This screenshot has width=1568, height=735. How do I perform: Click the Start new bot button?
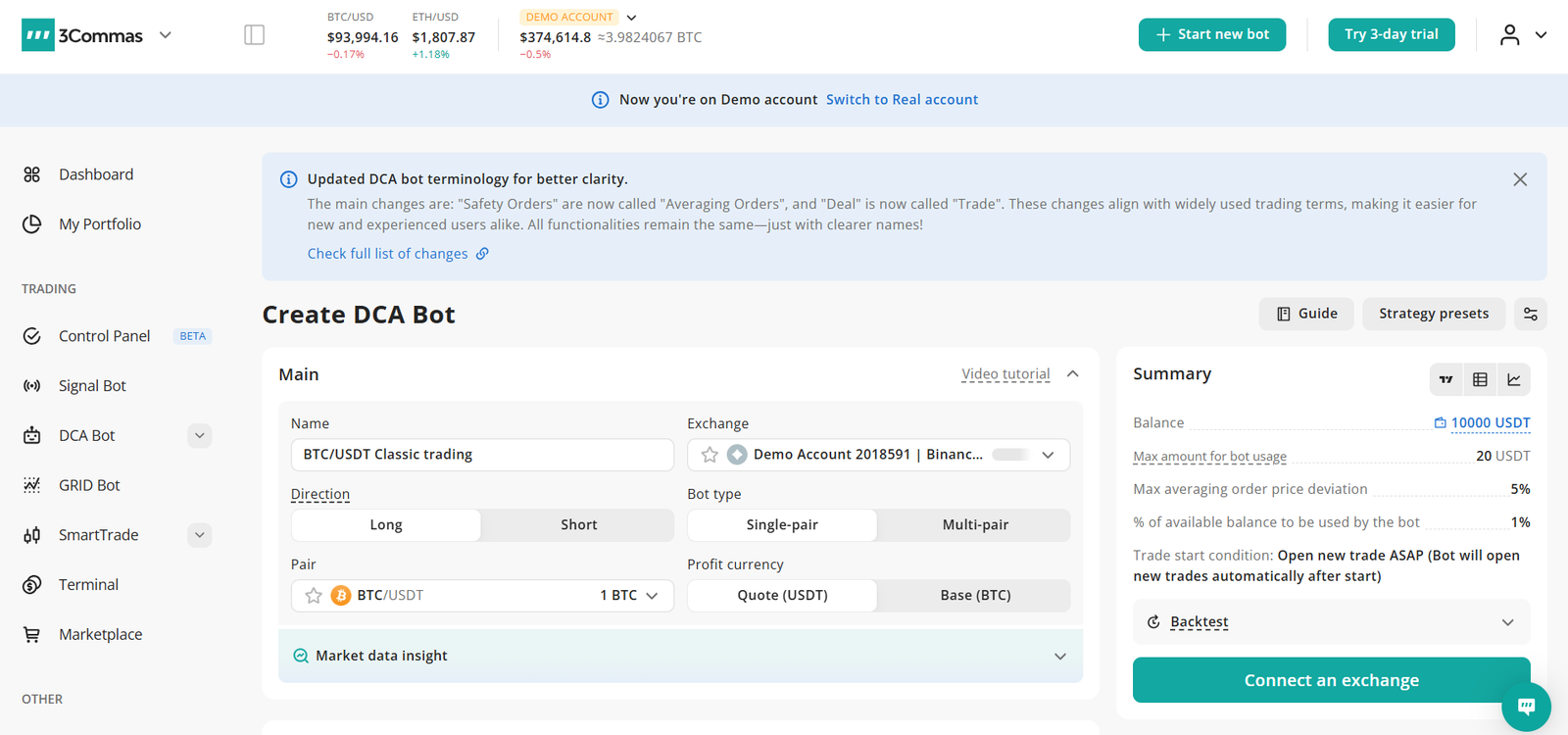pyautogui.click(x=1211, y=34)
